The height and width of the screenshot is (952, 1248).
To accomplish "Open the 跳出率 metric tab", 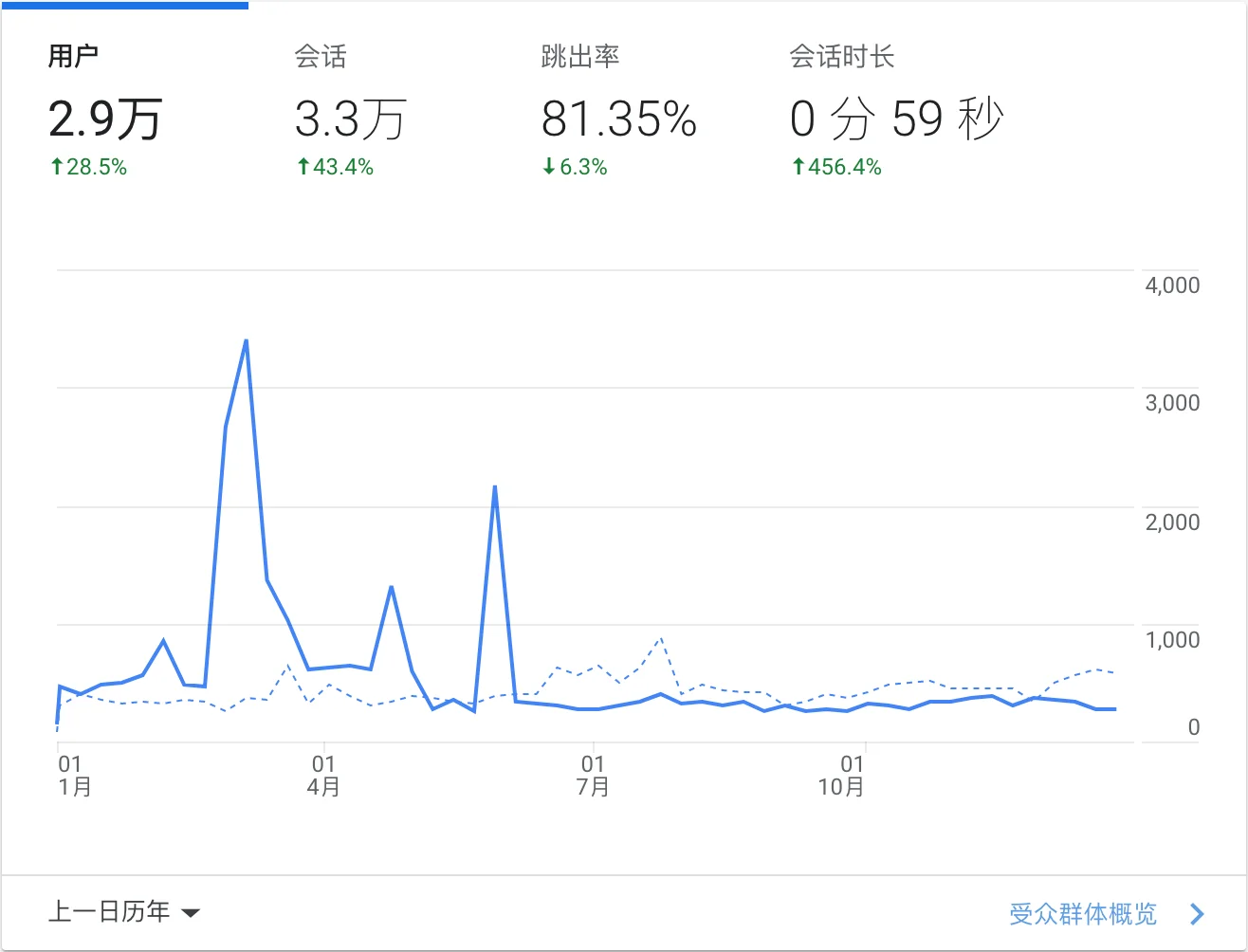I will (579, 57).
